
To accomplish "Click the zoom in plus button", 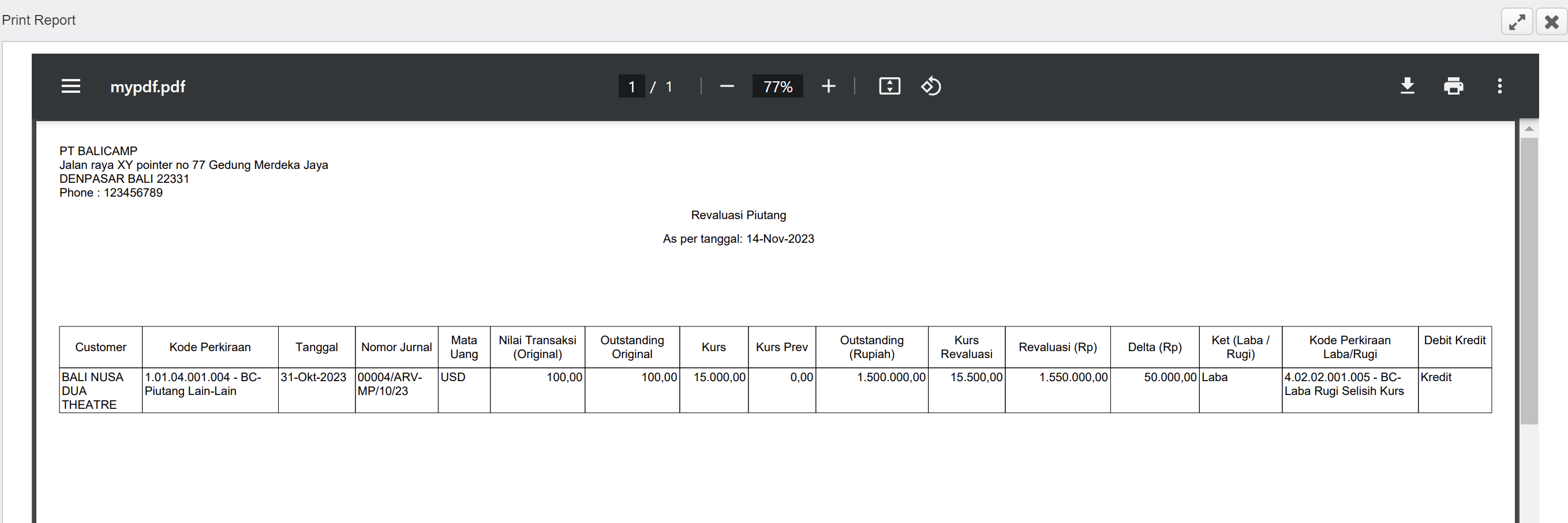I will click(x=828, y=86).
